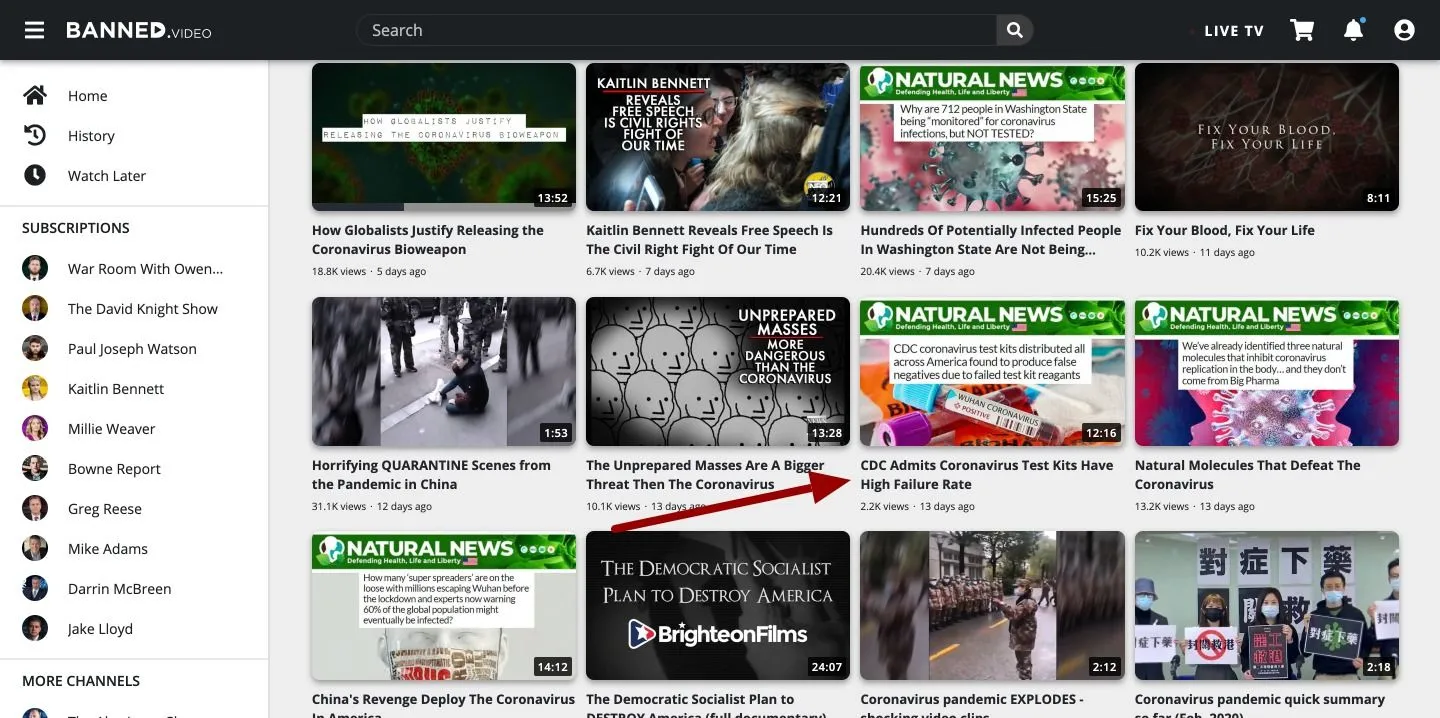Screen dimensions: 1440x718
Task: Click in the Search input field
Action: point(677,30)
